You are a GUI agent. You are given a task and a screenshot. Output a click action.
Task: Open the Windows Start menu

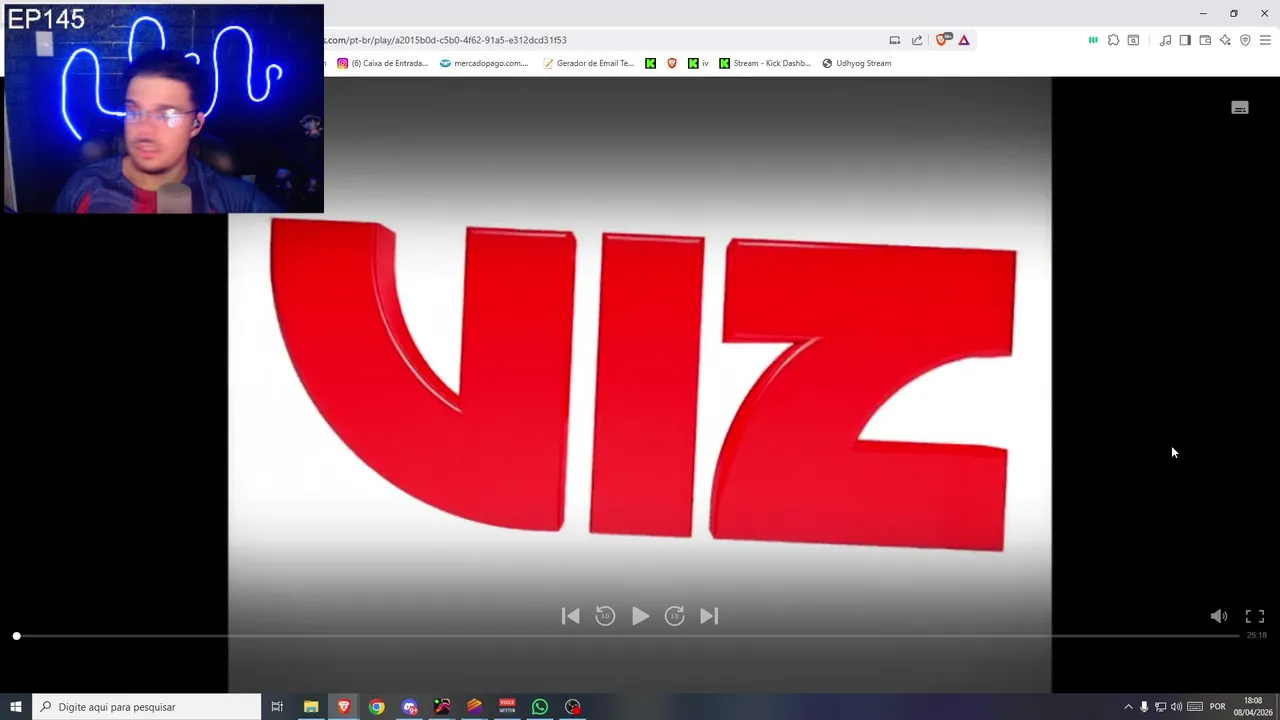(16, 707)
